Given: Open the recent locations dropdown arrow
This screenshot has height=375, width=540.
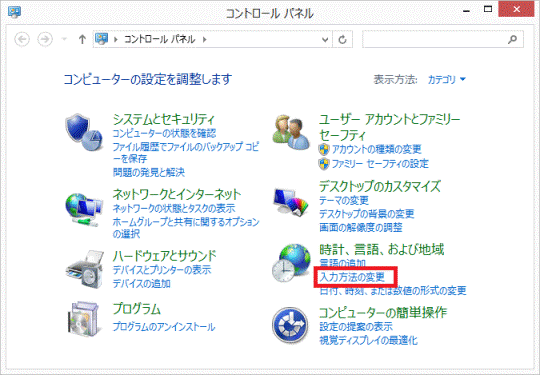Looking at the screenshot, I should (x=64, y=39).
